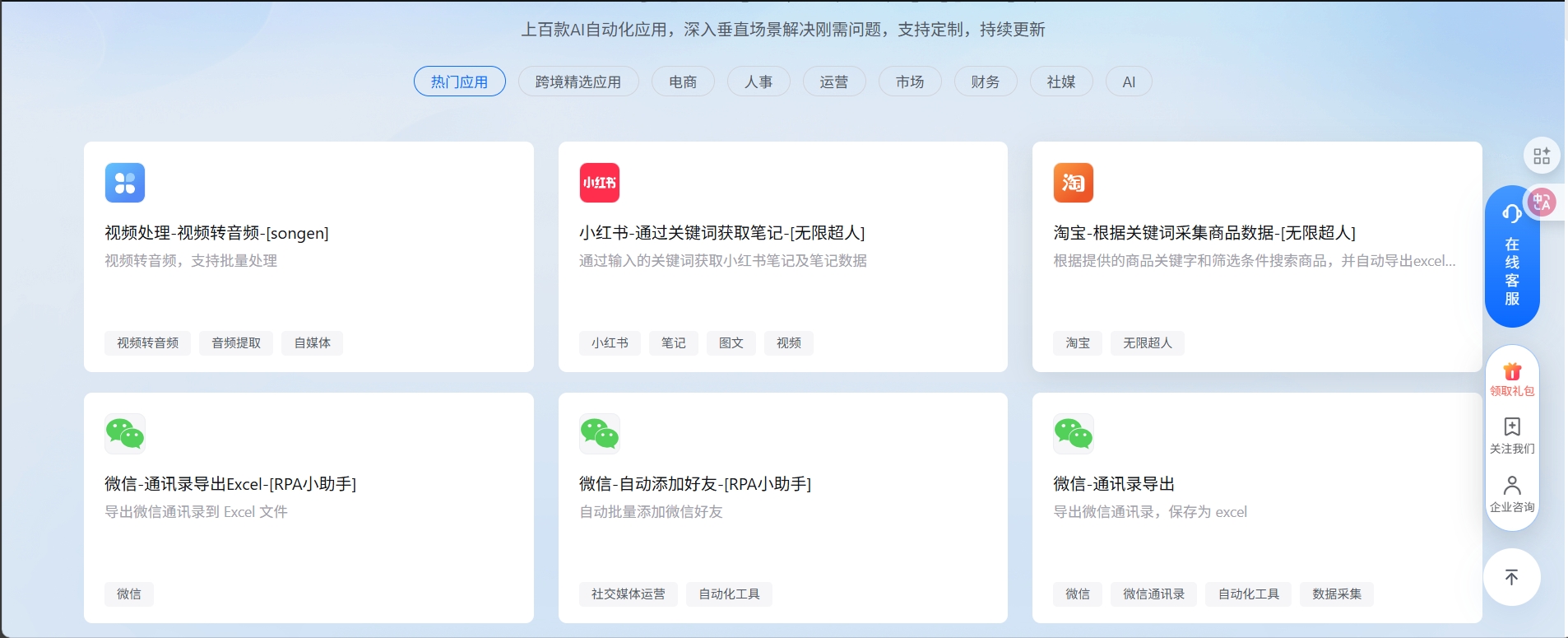Click the grid-plus icon at the right edge
The width and height of the screenshot is (1568, 638).
pos(1542,156)
